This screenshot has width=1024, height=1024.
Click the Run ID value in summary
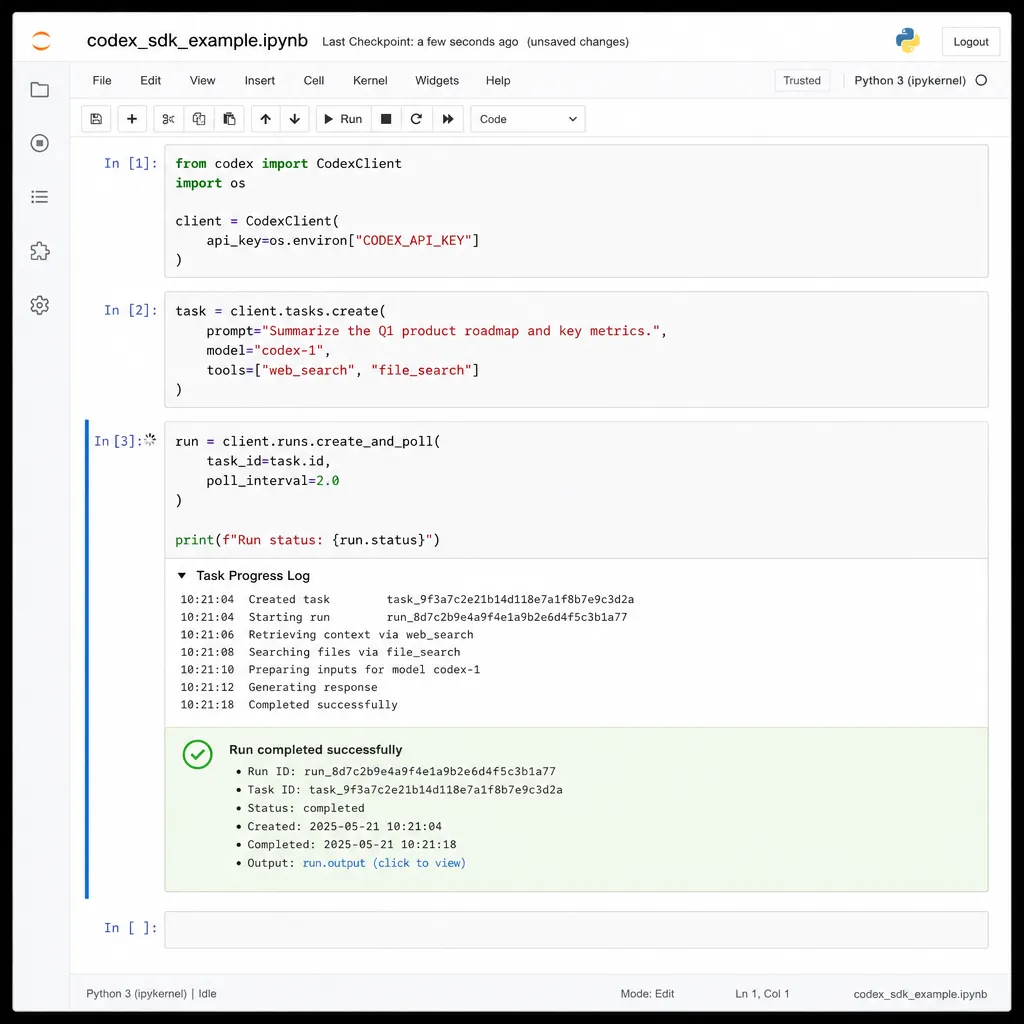(x=430, y=771)
